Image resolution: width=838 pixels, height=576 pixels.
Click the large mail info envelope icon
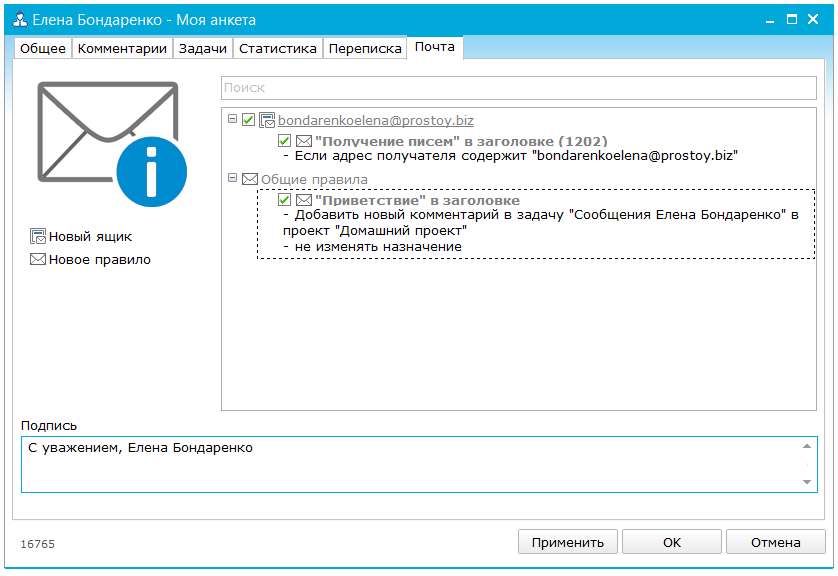pos(111,141)
